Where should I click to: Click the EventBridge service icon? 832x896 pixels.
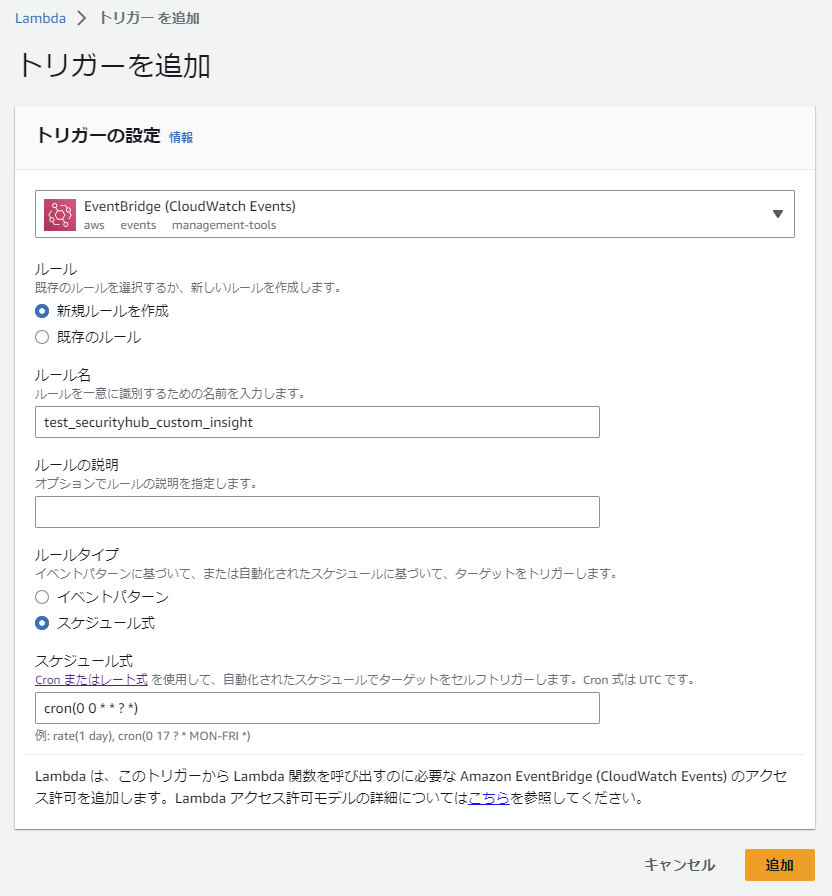pyautogui.click(x=60, y=215)
